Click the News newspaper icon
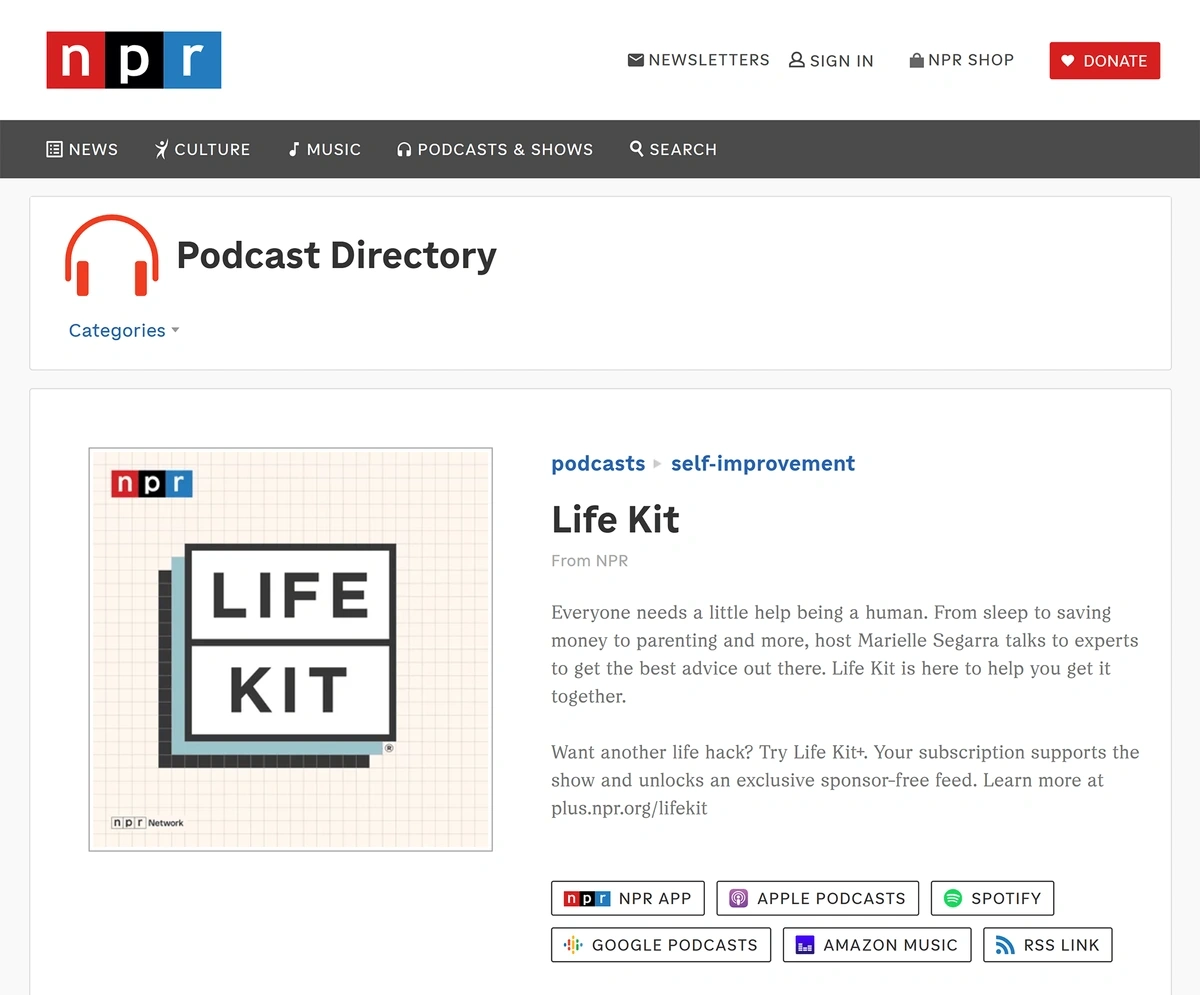This screenshot has width=1200, height=995. click(x=54, y=149)
